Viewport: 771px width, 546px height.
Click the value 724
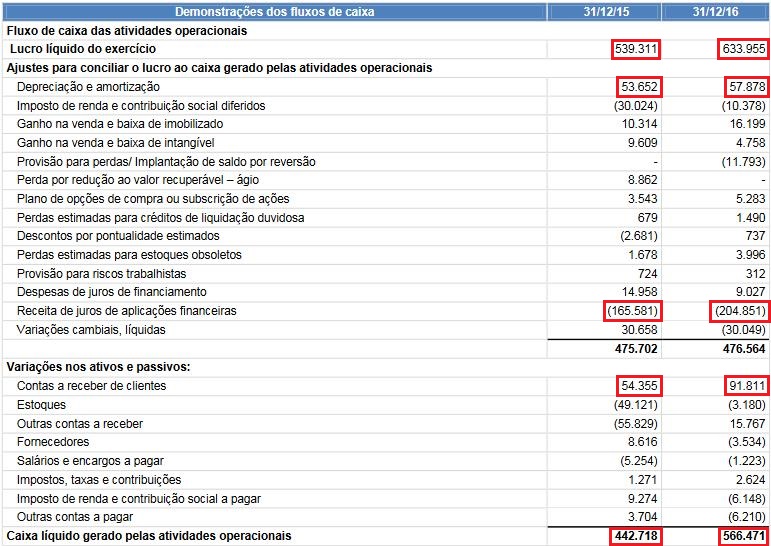click(648, 274)
